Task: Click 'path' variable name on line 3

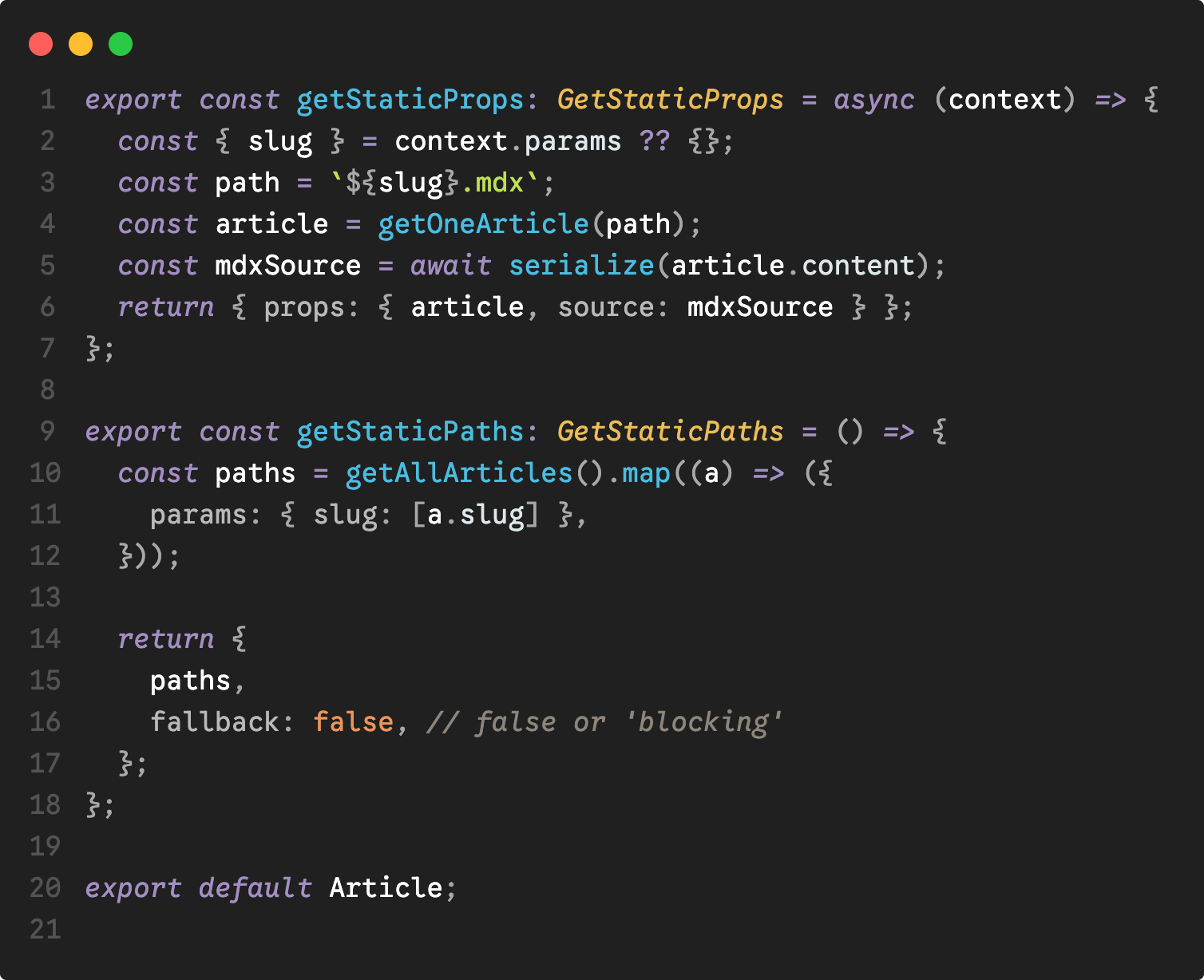Action: click(248, 183)
